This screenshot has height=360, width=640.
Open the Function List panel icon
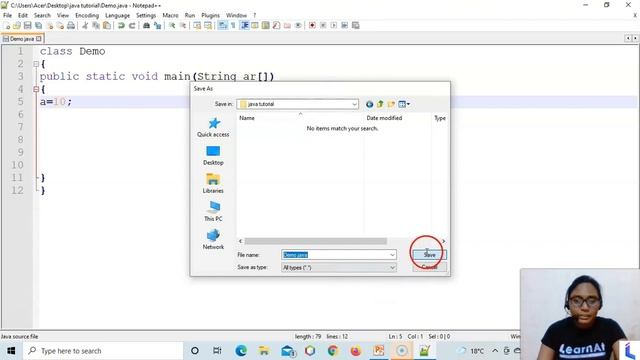click(x=276, y=25)
